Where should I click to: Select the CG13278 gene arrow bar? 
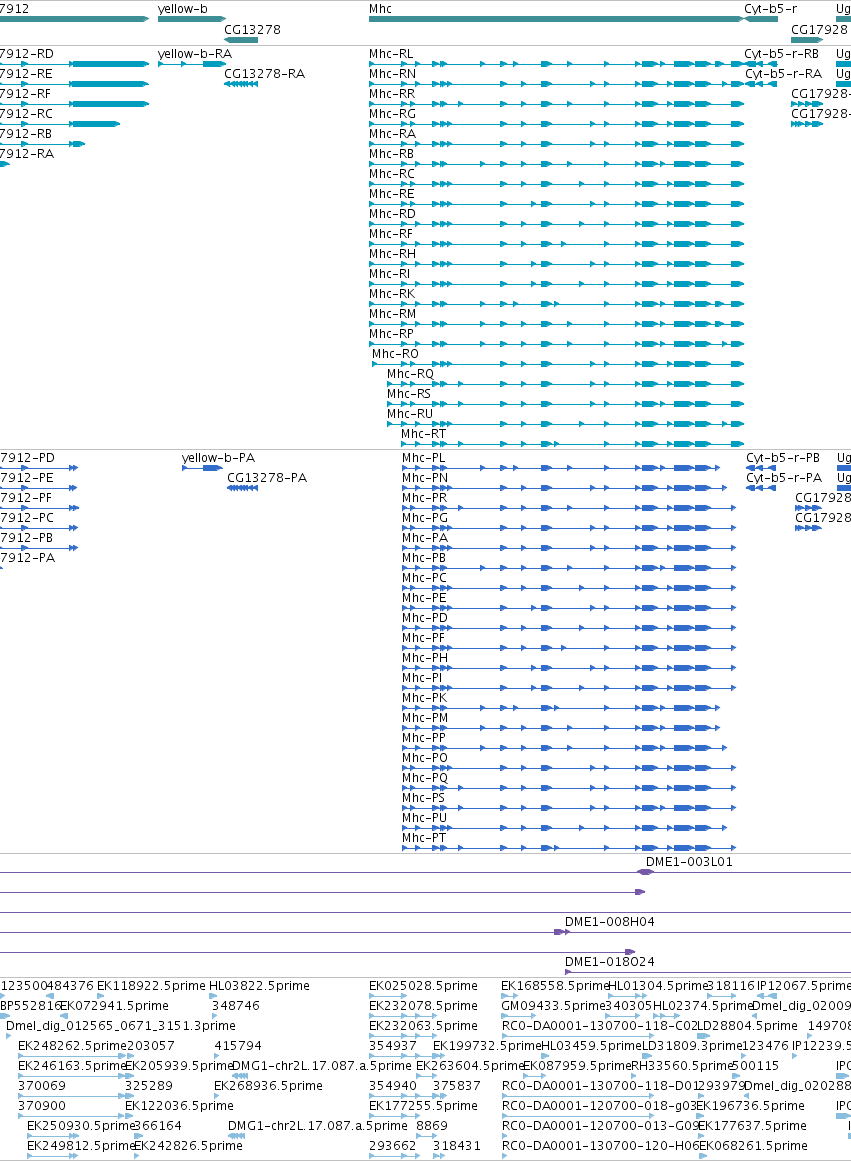click(x=241, y=39)
